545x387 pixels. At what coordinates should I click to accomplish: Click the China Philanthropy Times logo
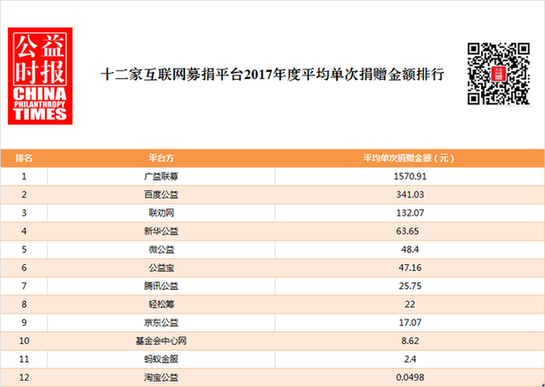[40, 76]
